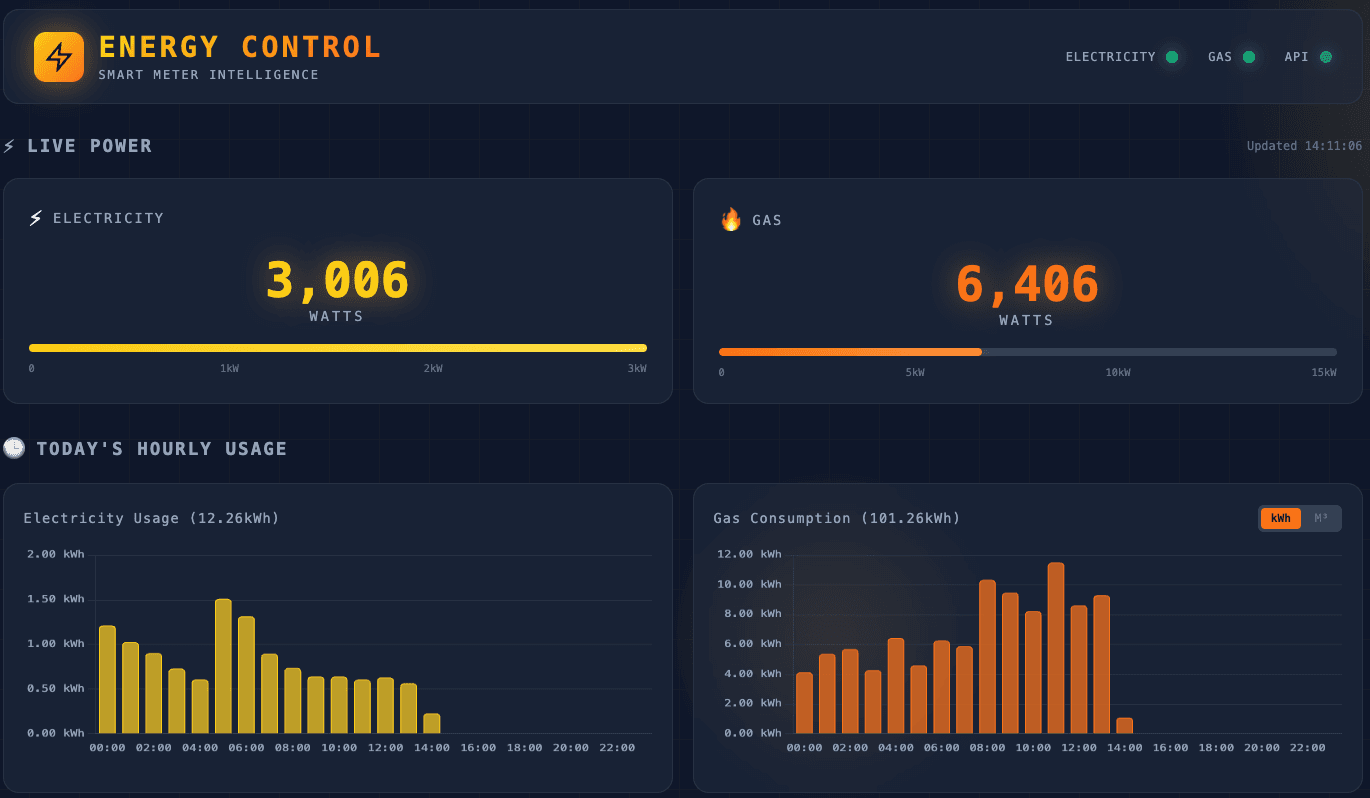Viewport: 1370px width, 798px height.
Task: Click the Gas status indicator dot
Action: [x=1249, y=57]
